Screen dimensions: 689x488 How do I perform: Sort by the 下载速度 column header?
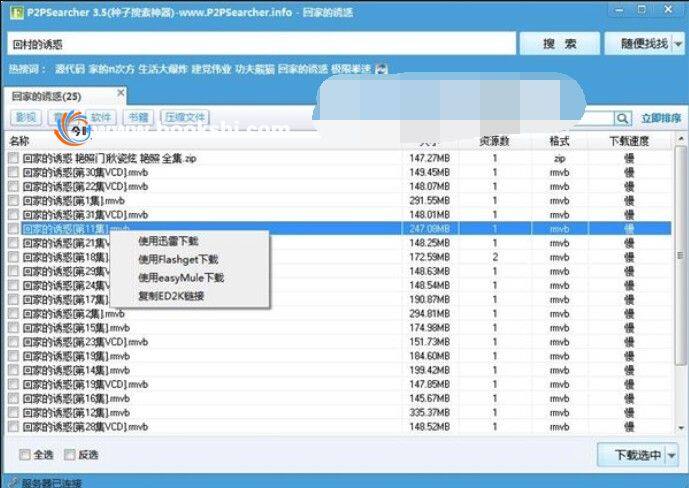(629, 141)
